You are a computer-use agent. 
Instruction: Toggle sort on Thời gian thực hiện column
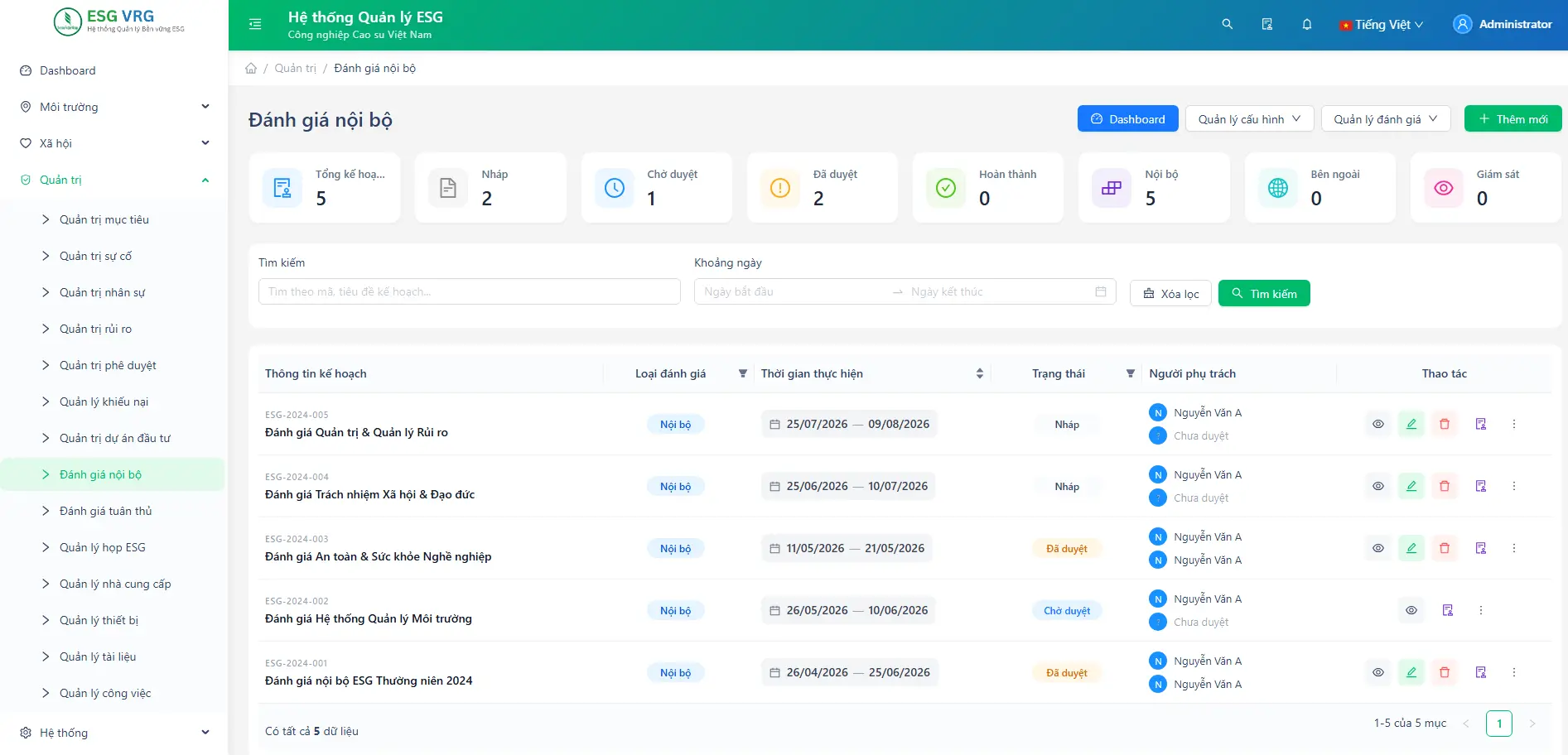[x=980, y=373]
